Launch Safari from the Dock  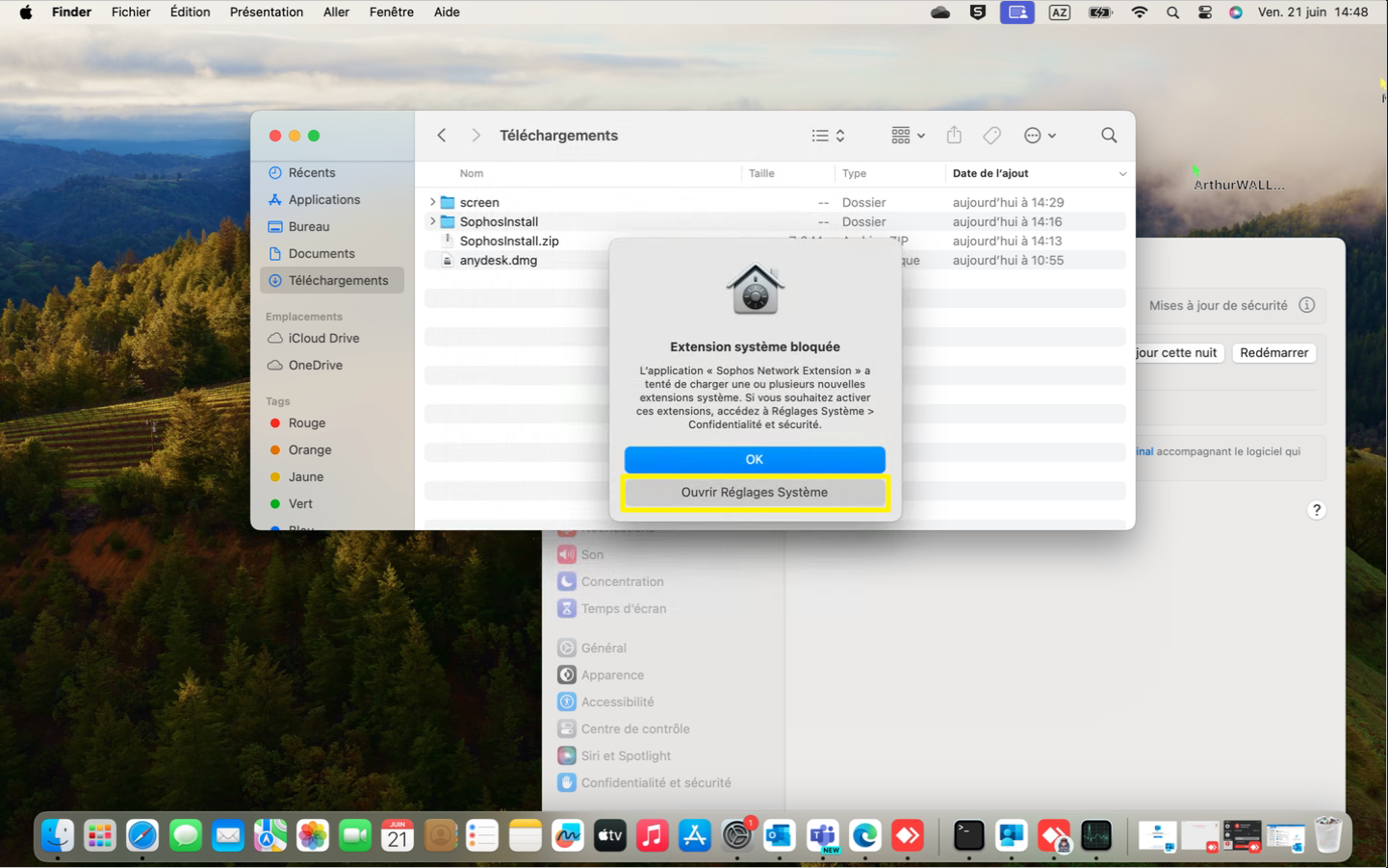142,836
